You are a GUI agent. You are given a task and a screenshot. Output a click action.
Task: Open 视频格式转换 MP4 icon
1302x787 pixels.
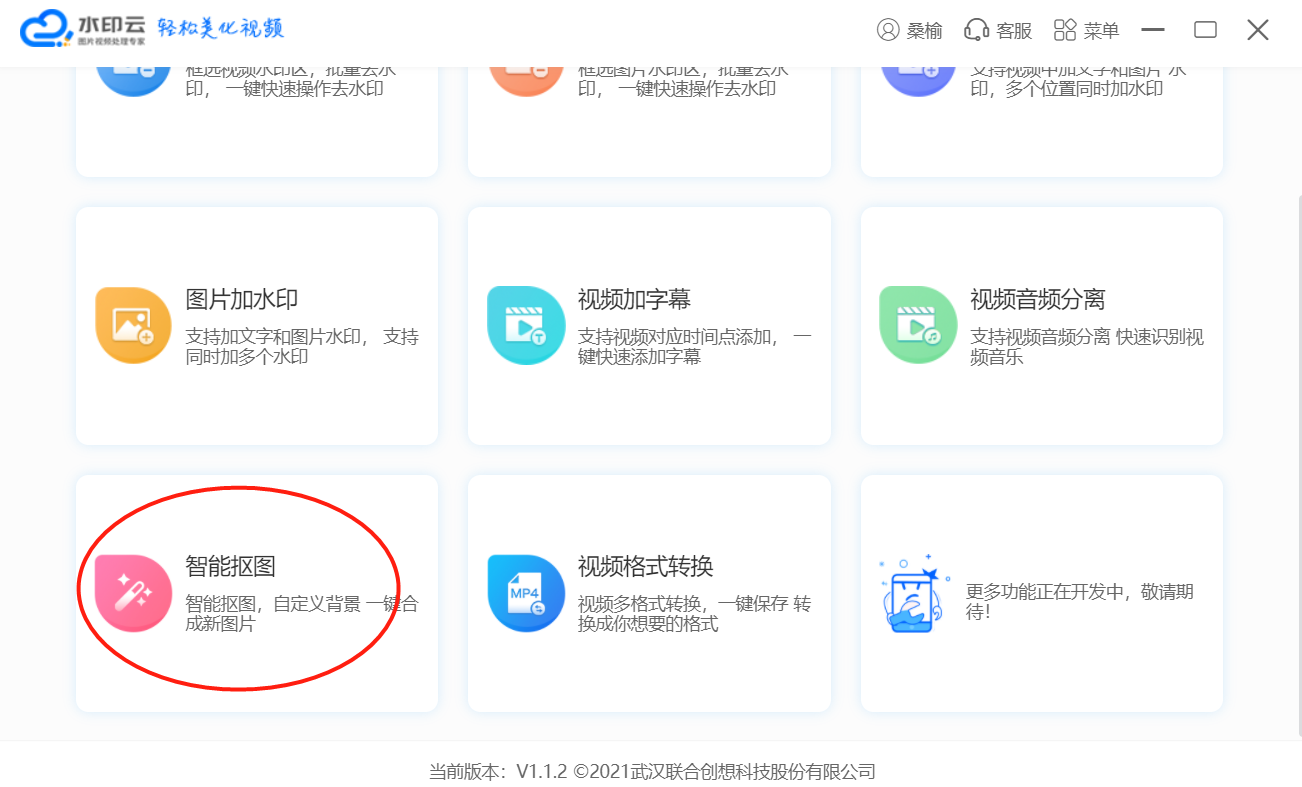coord(525,593)
